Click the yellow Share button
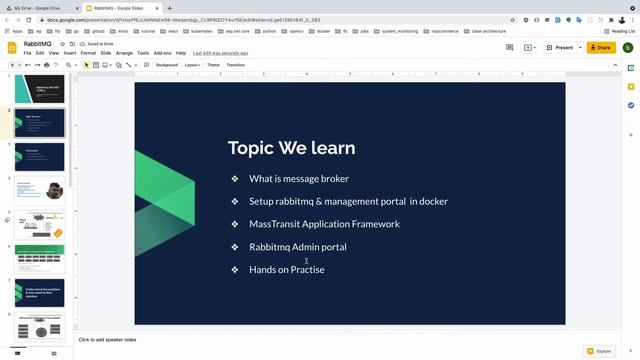Image resolution: width=640 pixels, height=360 pixels. click(601, 48)
